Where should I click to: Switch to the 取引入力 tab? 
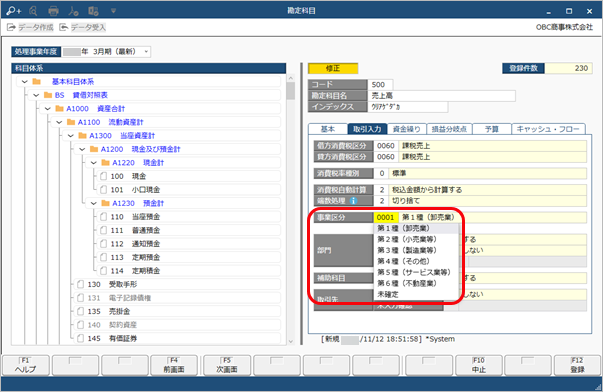367,129
